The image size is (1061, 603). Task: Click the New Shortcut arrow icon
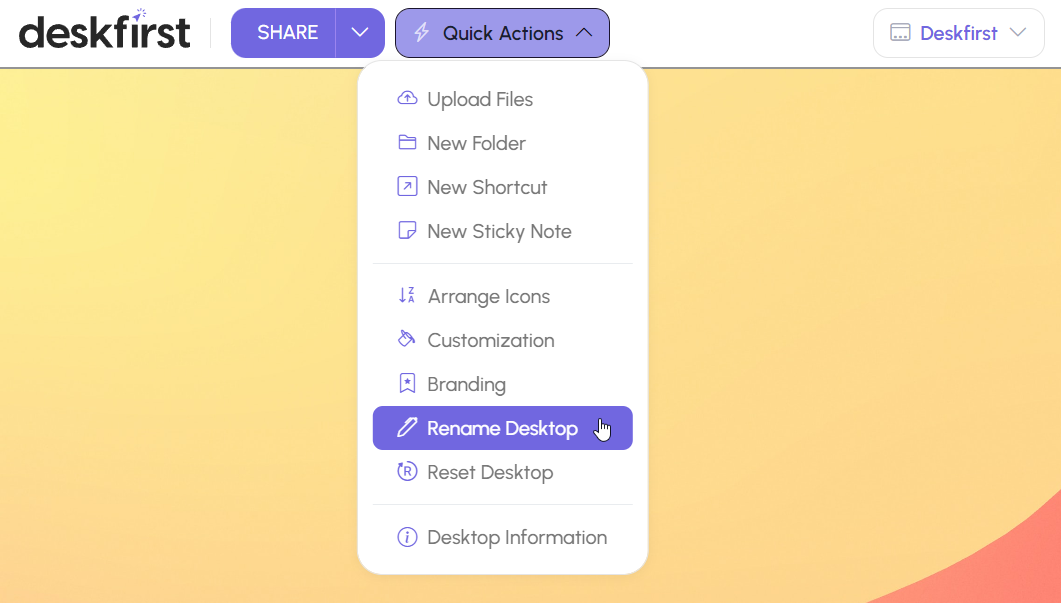coord(407,187)
